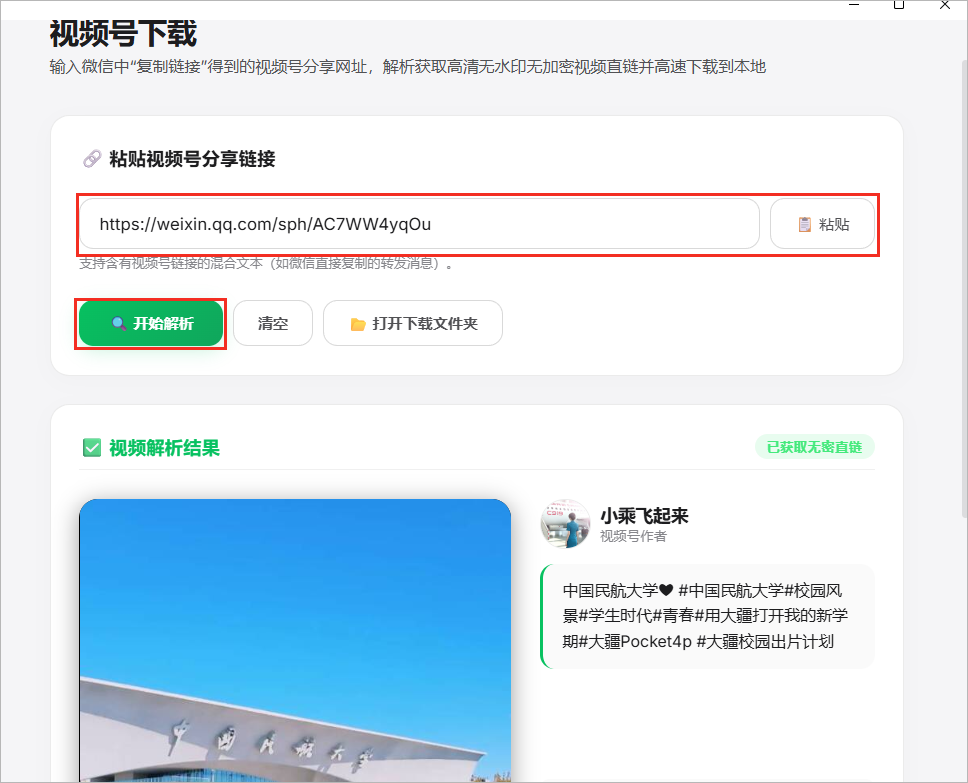Click the link chain icon beside 粘贴视频号分享链接
968x783 pixels.
[92, 159]
